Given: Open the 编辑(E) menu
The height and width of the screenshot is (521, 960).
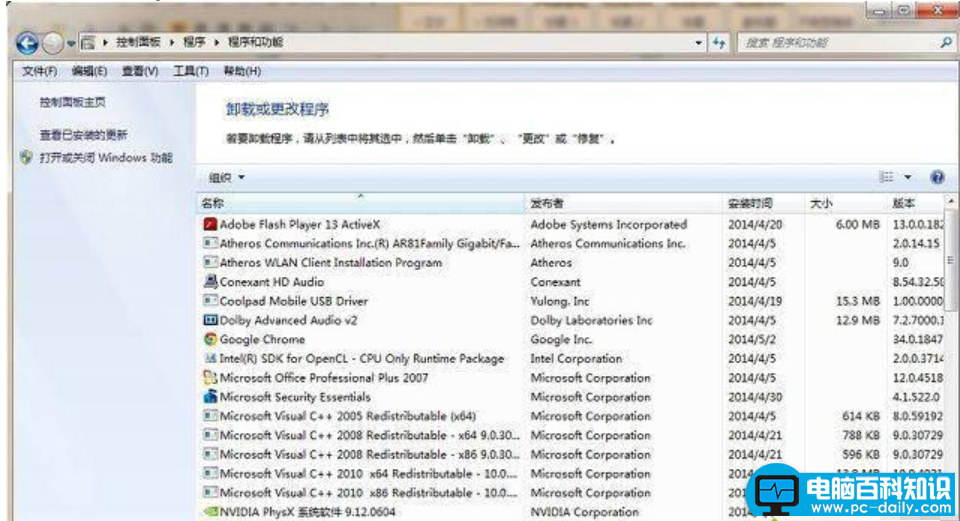Looking at the screenshot, I should (x=89, y=71).
